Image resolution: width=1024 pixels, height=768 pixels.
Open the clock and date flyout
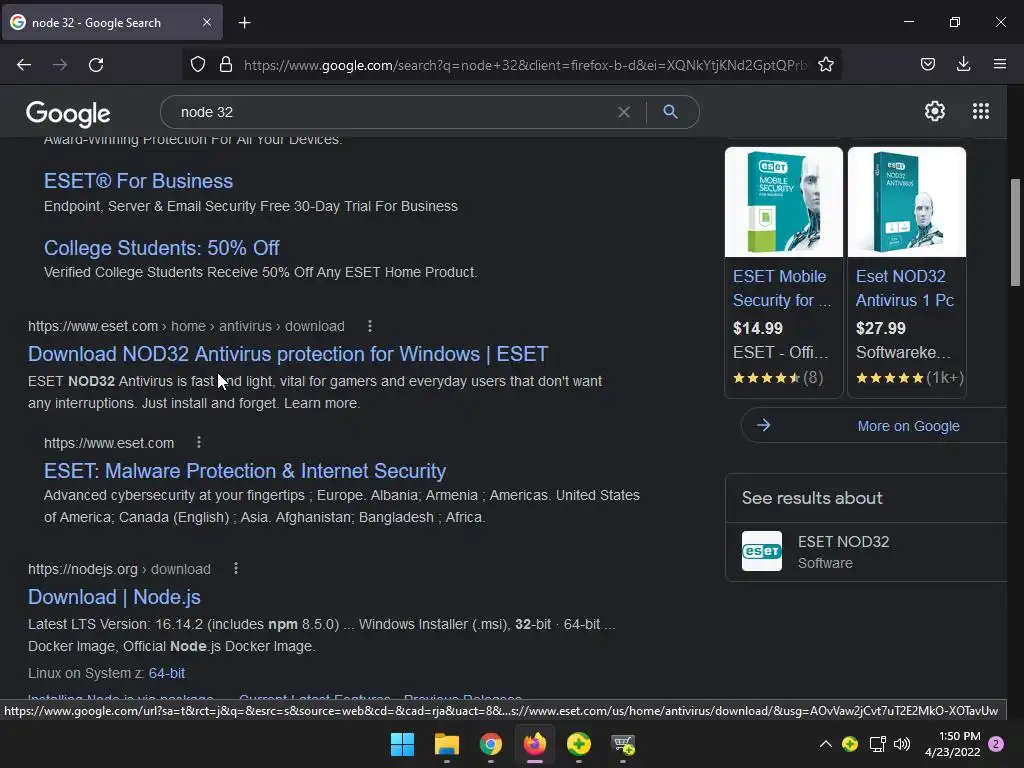pos(953,744)
